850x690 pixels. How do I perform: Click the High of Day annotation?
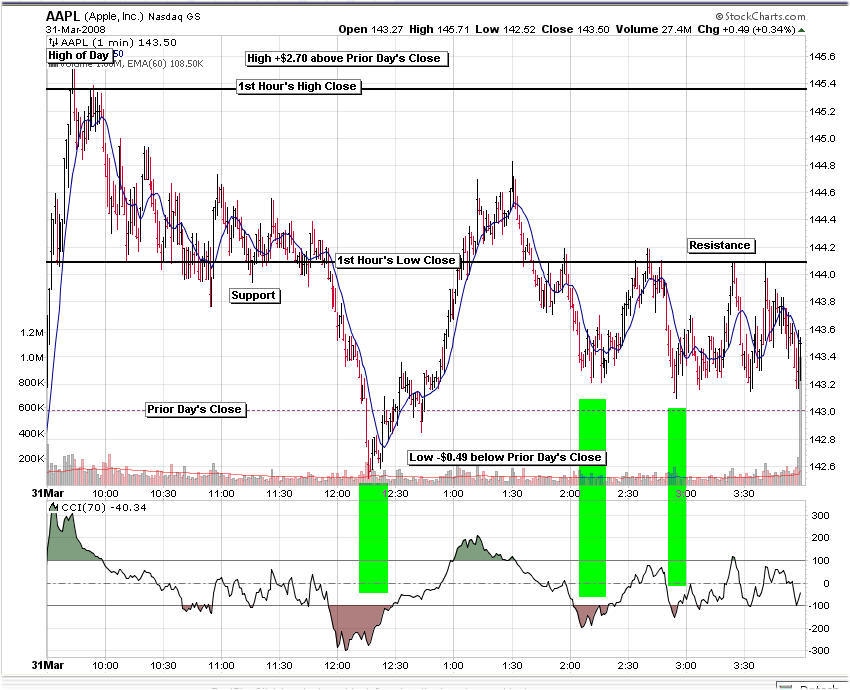click(79, 55)
